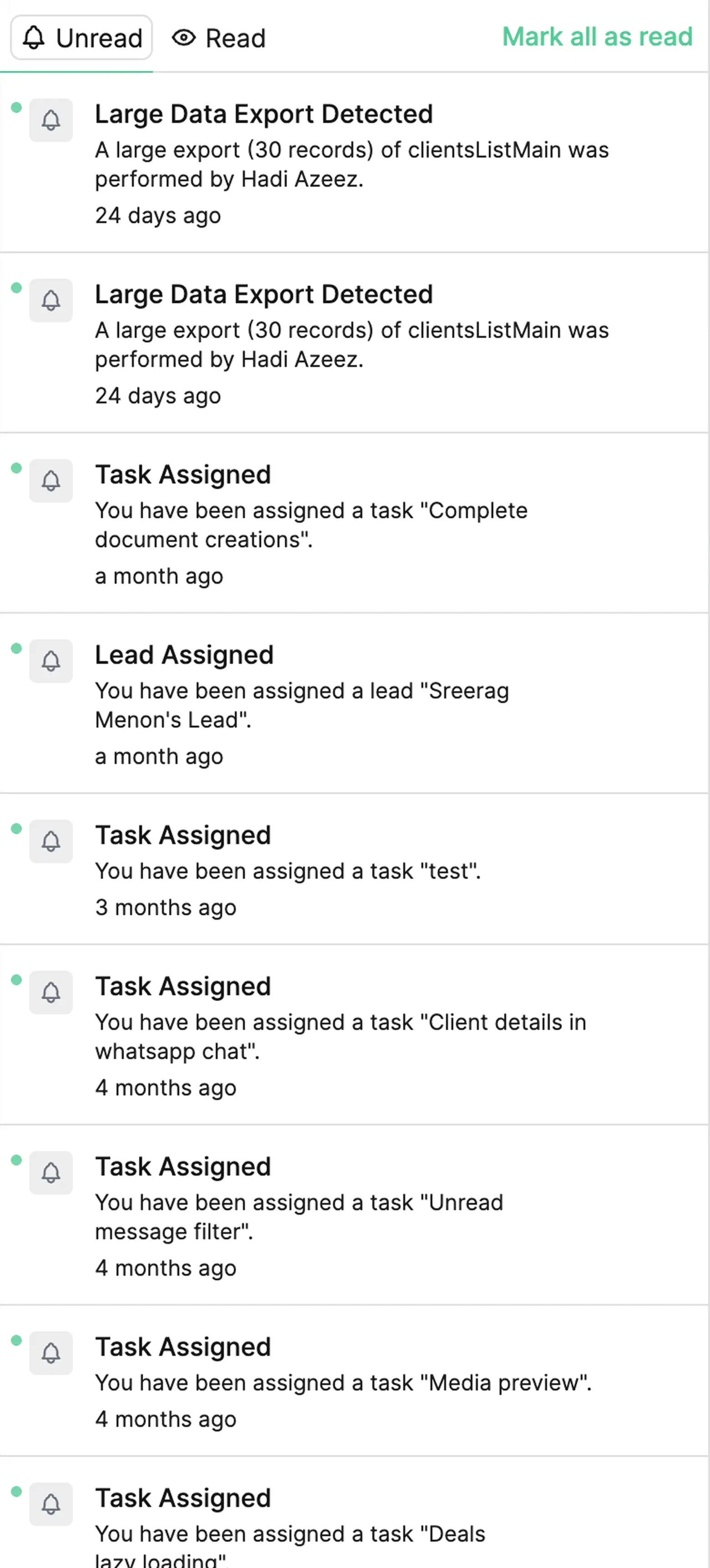Click bell icon beside "Media preview" task notification
This screenshot has width=710, height=1568.
click(x=51, y=1353)
